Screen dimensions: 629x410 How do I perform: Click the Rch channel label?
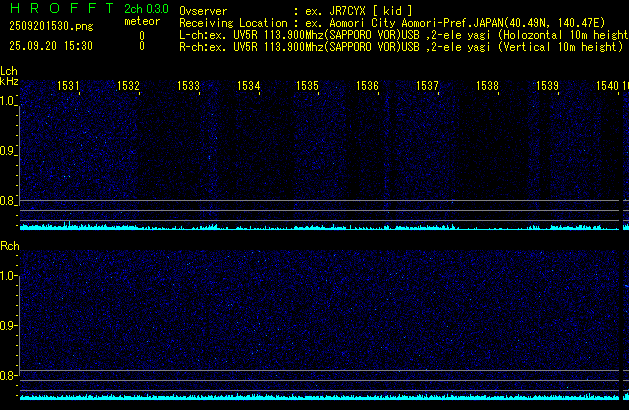[9, 245]
